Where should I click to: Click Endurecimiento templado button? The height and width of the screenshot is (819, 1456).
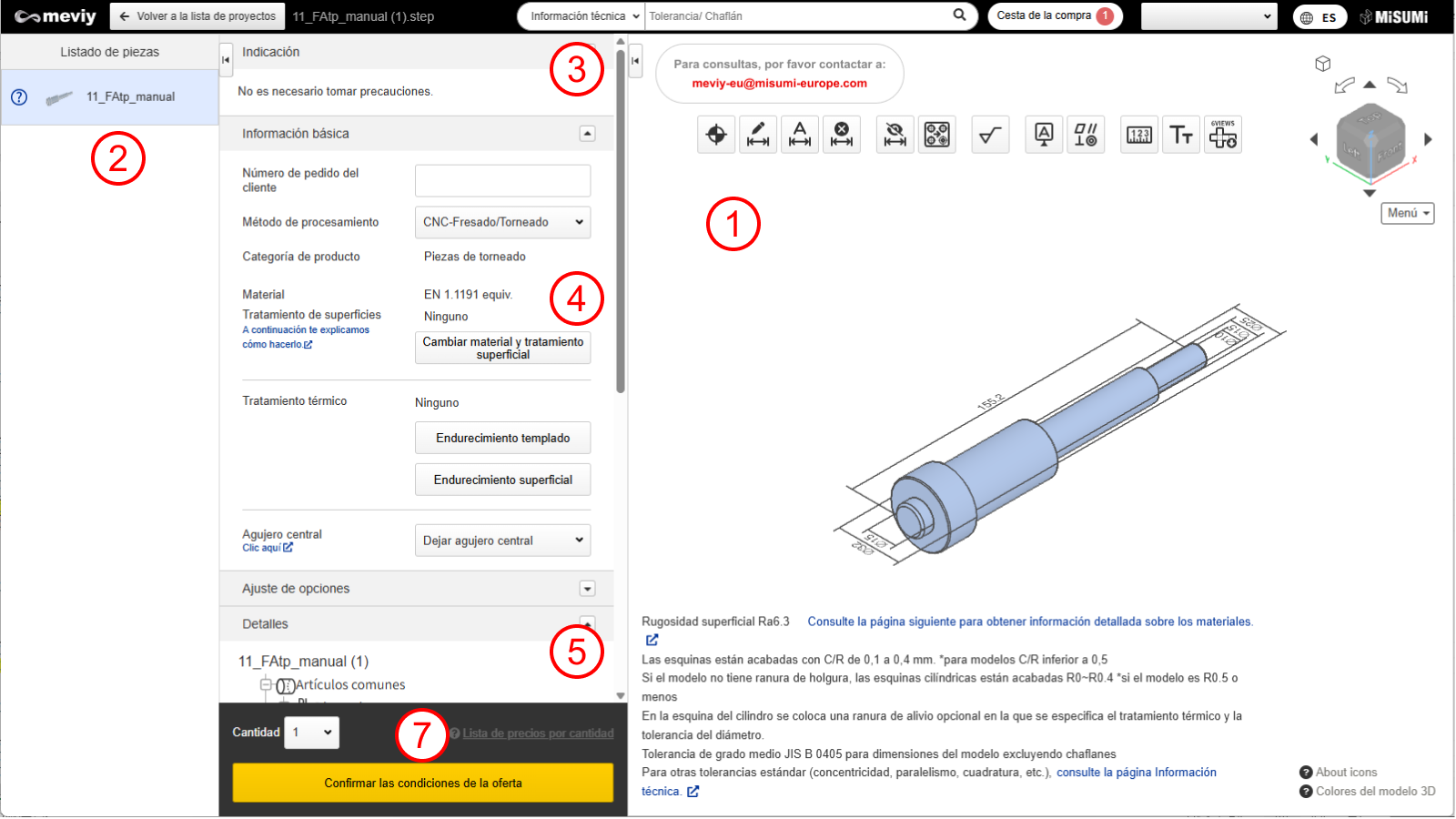(502, 438)
